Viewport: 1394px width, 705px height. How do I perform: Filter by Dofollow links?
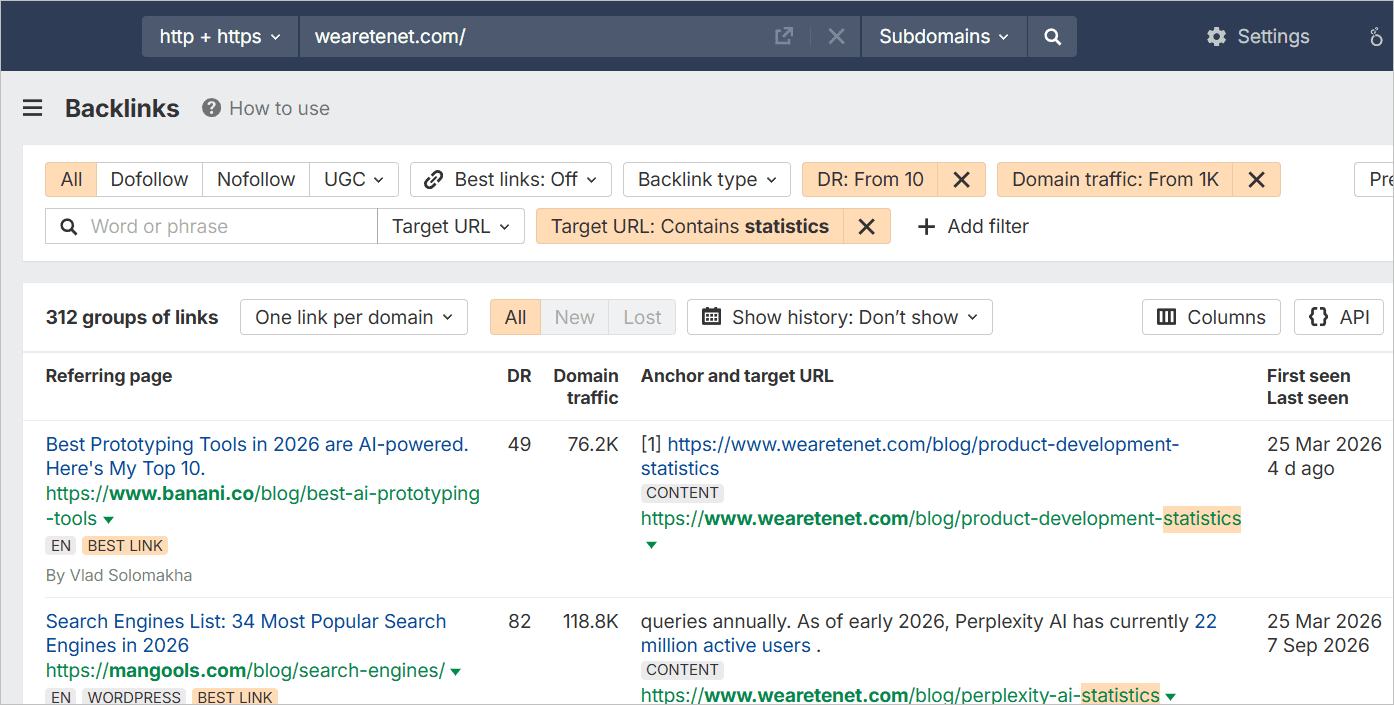click(x=149, y=180)
